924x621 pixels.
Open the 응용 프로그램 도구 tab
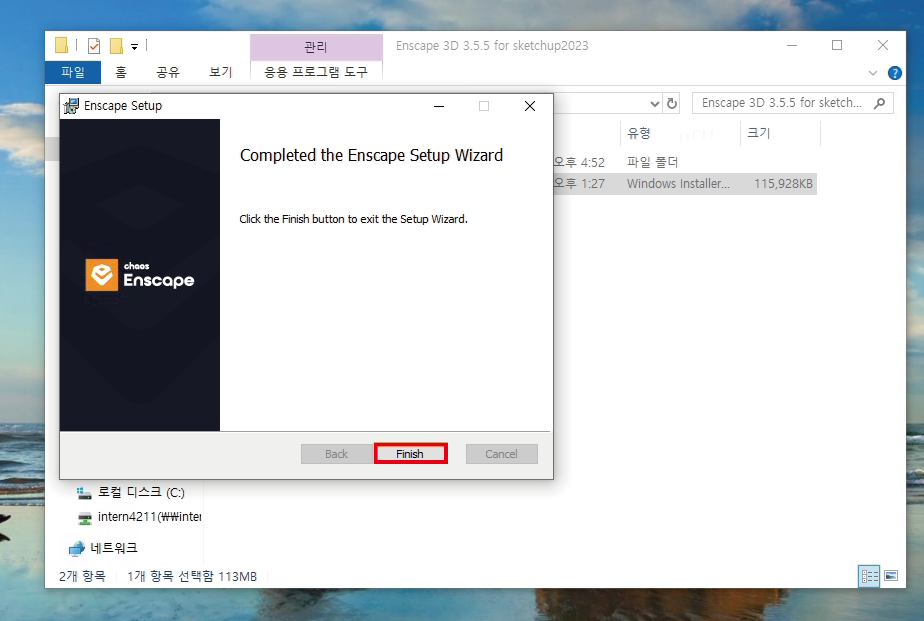[x=316, y=72]
